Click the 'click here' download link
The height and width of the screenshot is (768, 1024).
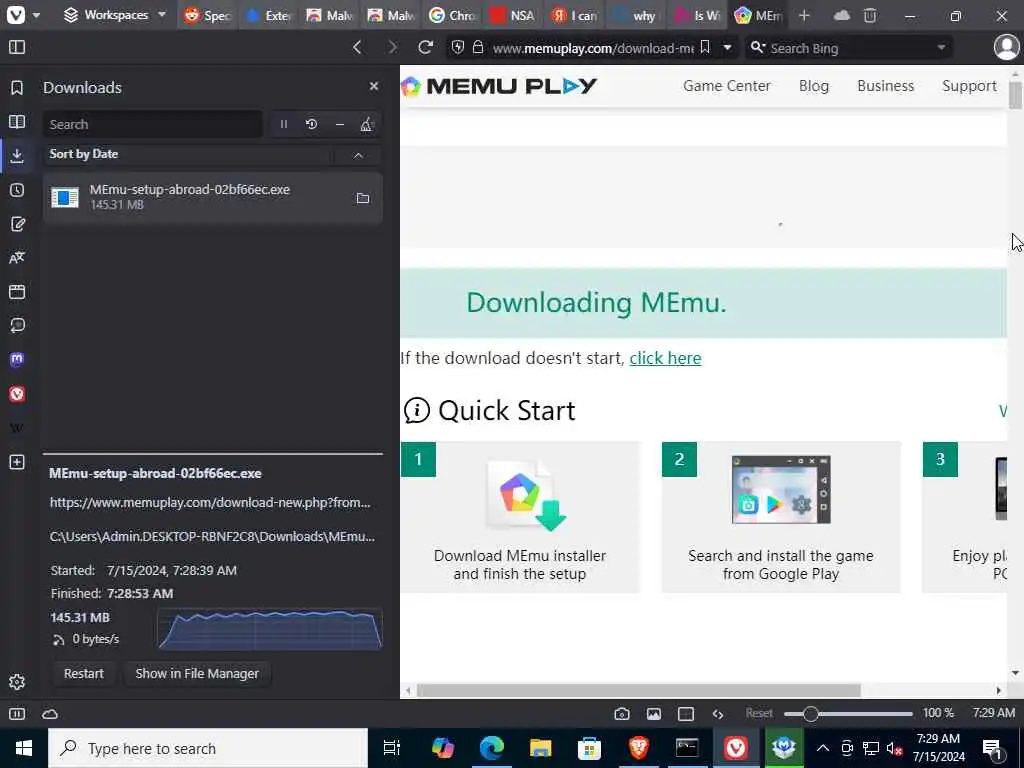665,358
